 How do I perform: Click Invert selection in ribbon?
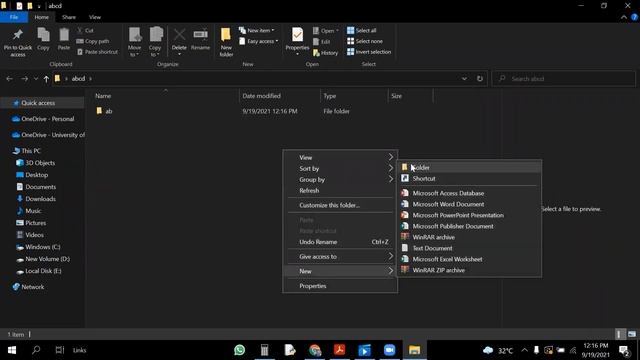(x=369, y=52)
